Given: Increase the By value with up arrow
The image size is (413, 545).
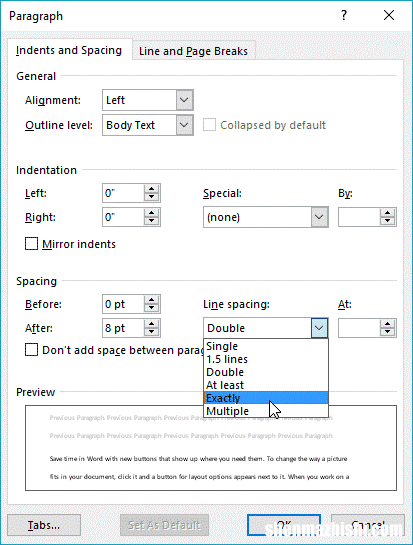Looking at the screenshot, I should pyautogui.click(x=388, y=213).
